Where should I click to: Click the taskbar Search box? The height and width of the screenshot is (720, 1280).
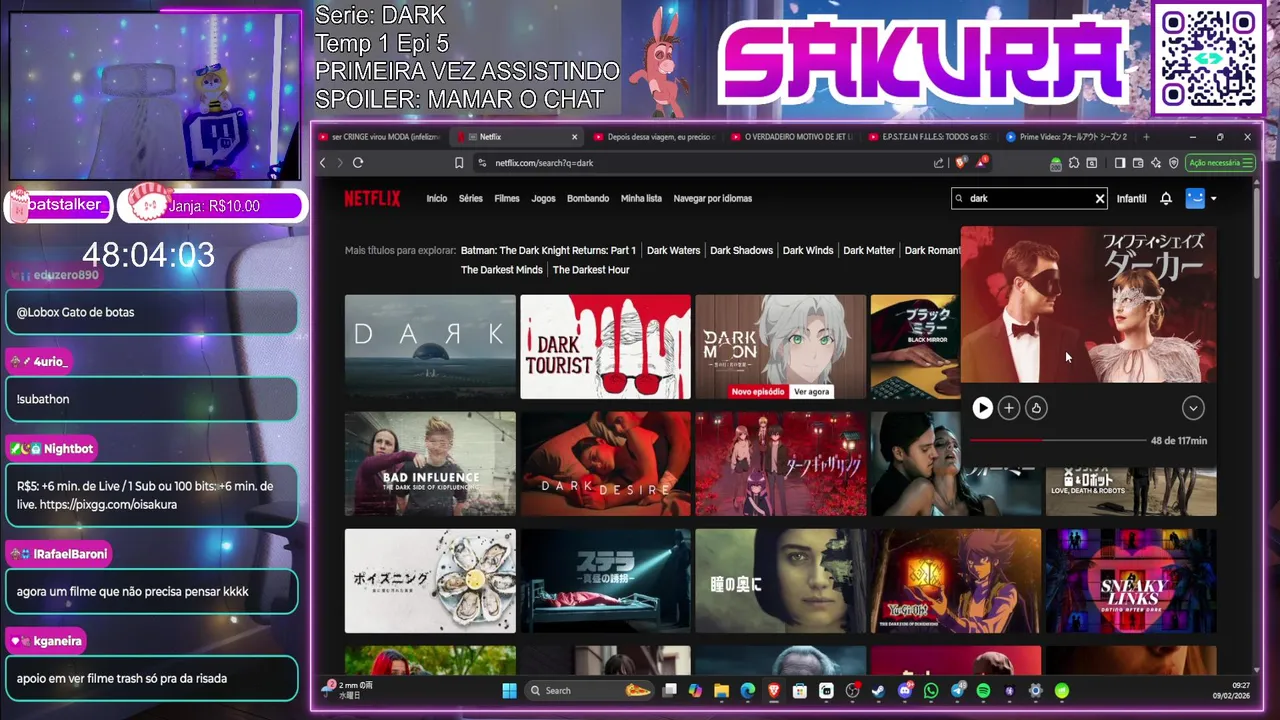[590, 690]
